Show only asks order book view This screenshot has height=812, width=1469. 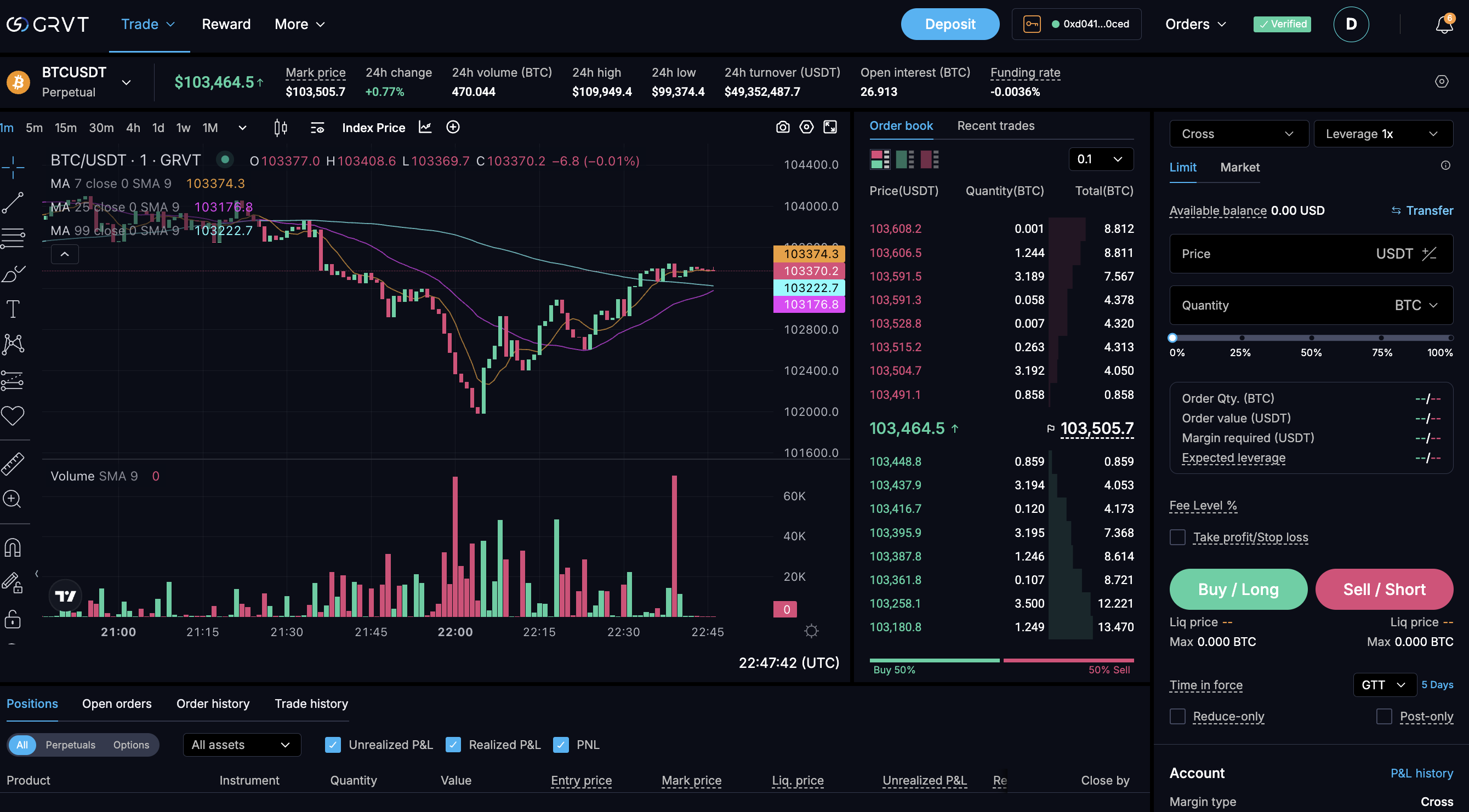point(929,159)
